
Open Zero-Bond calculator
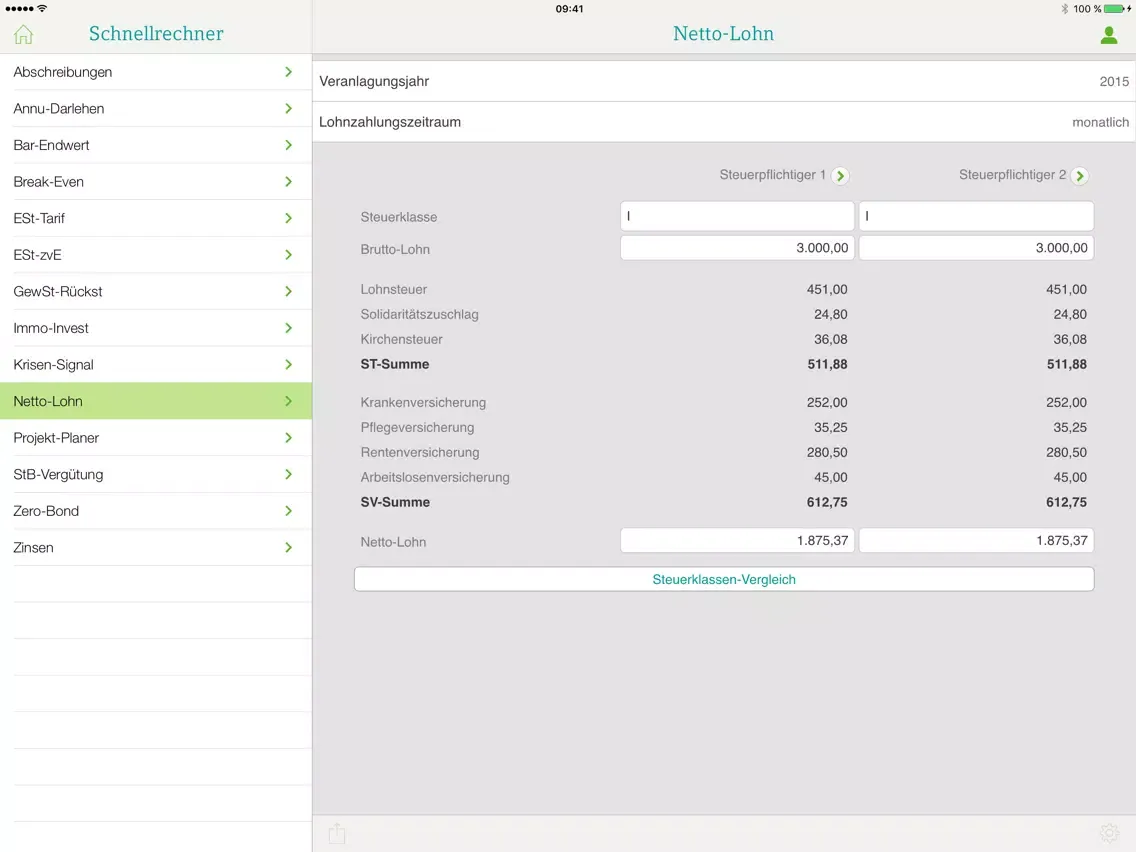(x=156, y=511)
